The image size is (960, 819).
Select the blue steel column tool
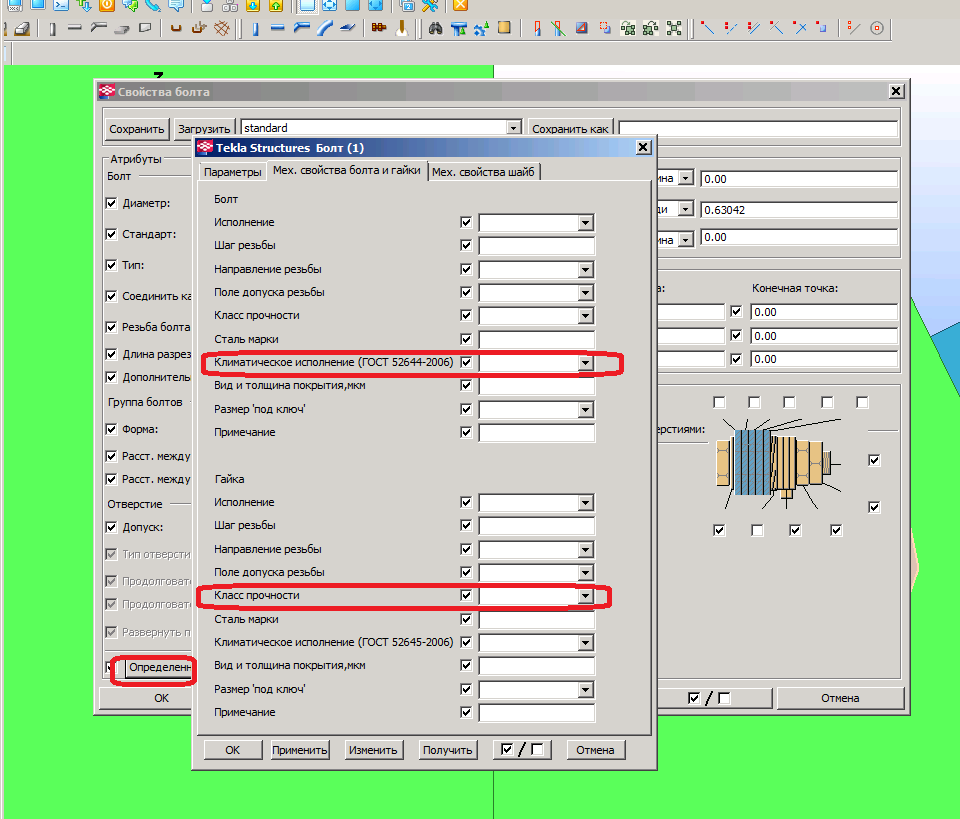point(255,28)
